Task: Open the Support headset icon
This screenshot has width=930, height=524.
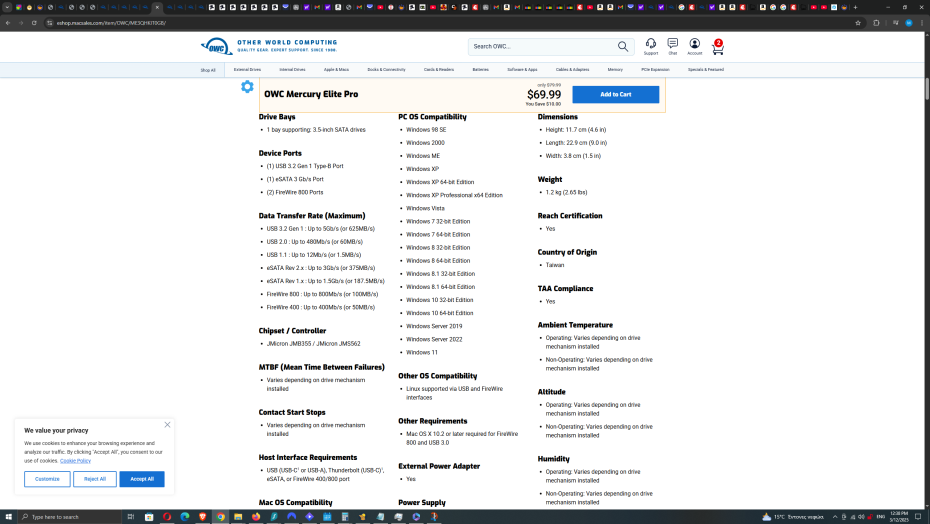Action: (x=651, y=46)
